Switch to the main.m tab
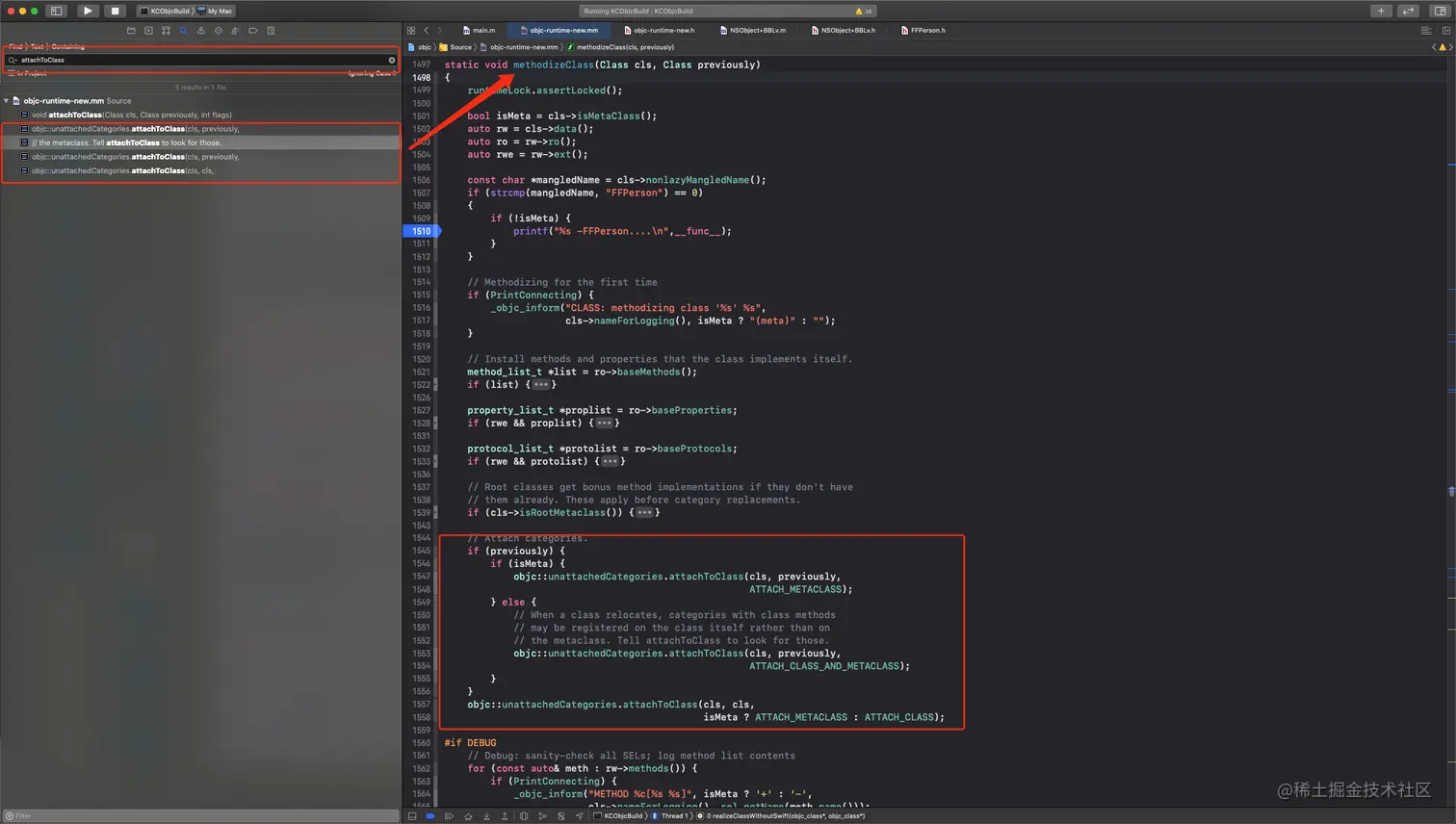The image size is (1456, 824). 479,30
